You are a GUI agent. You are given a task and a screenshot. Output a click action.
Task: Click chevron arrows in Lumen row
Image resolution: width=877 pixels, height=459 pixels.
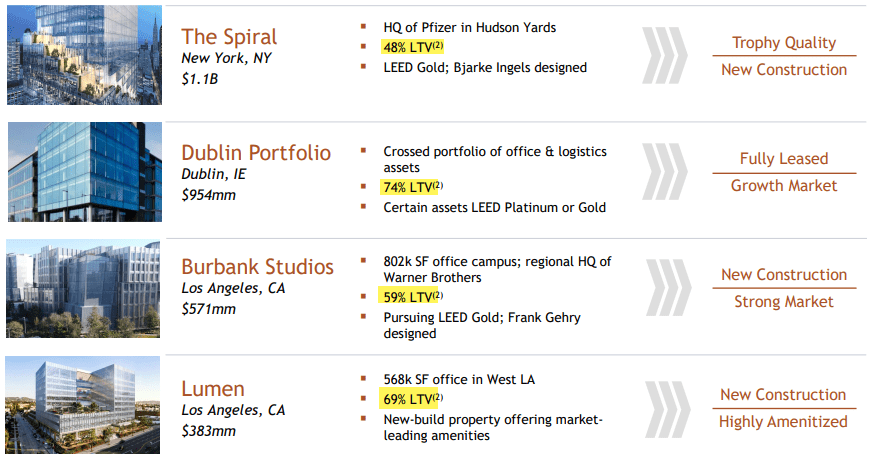coord(667,409)
